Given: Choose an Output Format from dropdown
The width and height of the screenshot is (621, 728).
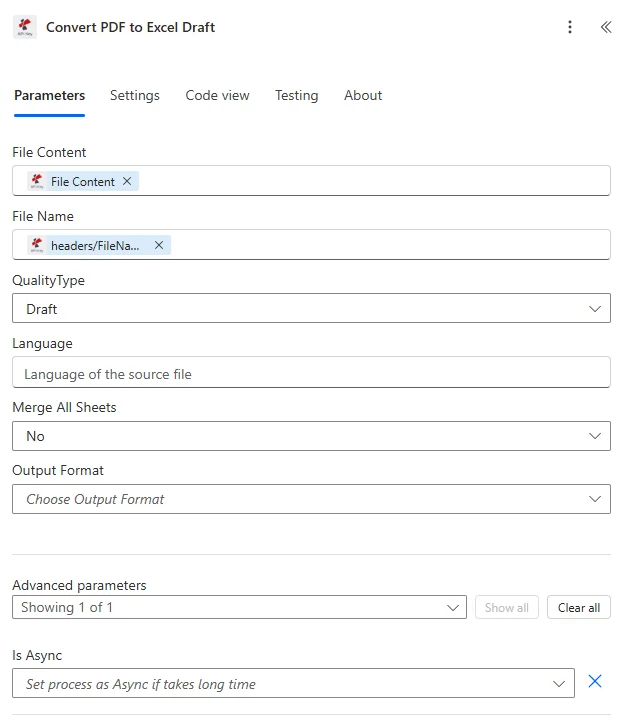Looking at the screenshot, I should click(x=311, y=499).
